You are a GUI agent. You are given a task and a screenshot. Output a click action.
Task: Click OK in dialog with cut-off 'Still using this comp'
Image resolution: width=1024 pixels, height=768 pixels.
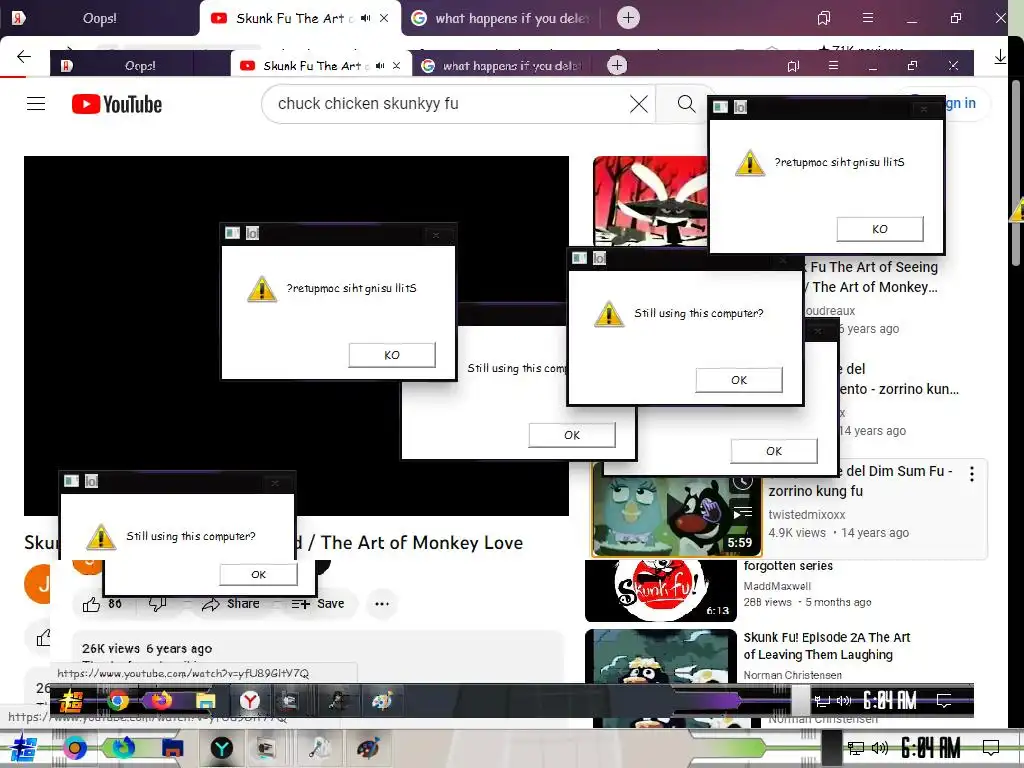(x=571, y=435)
